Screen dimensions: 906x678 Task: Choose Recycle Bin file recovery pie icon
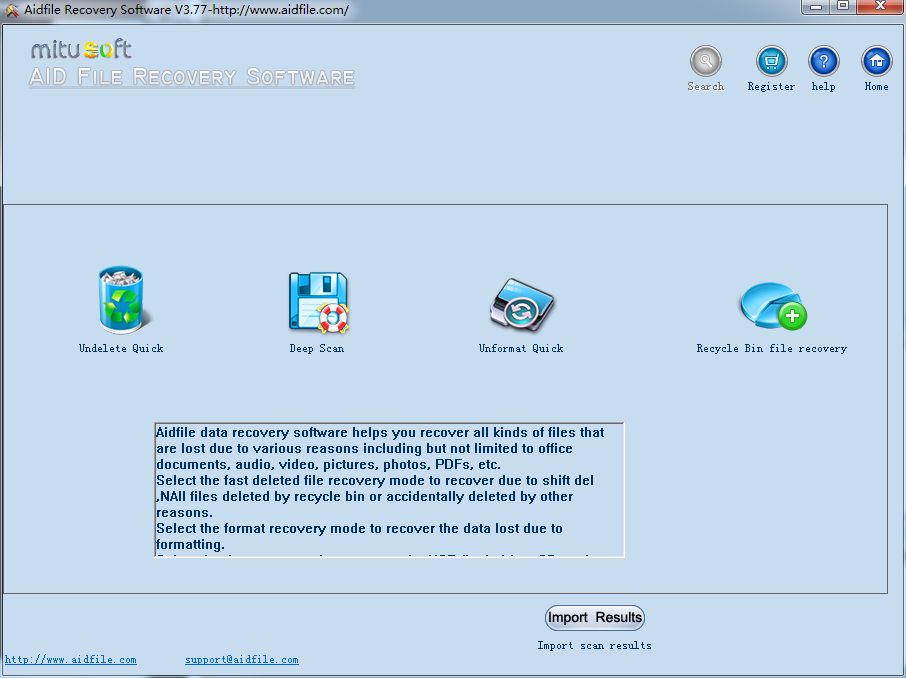(773, 306)
